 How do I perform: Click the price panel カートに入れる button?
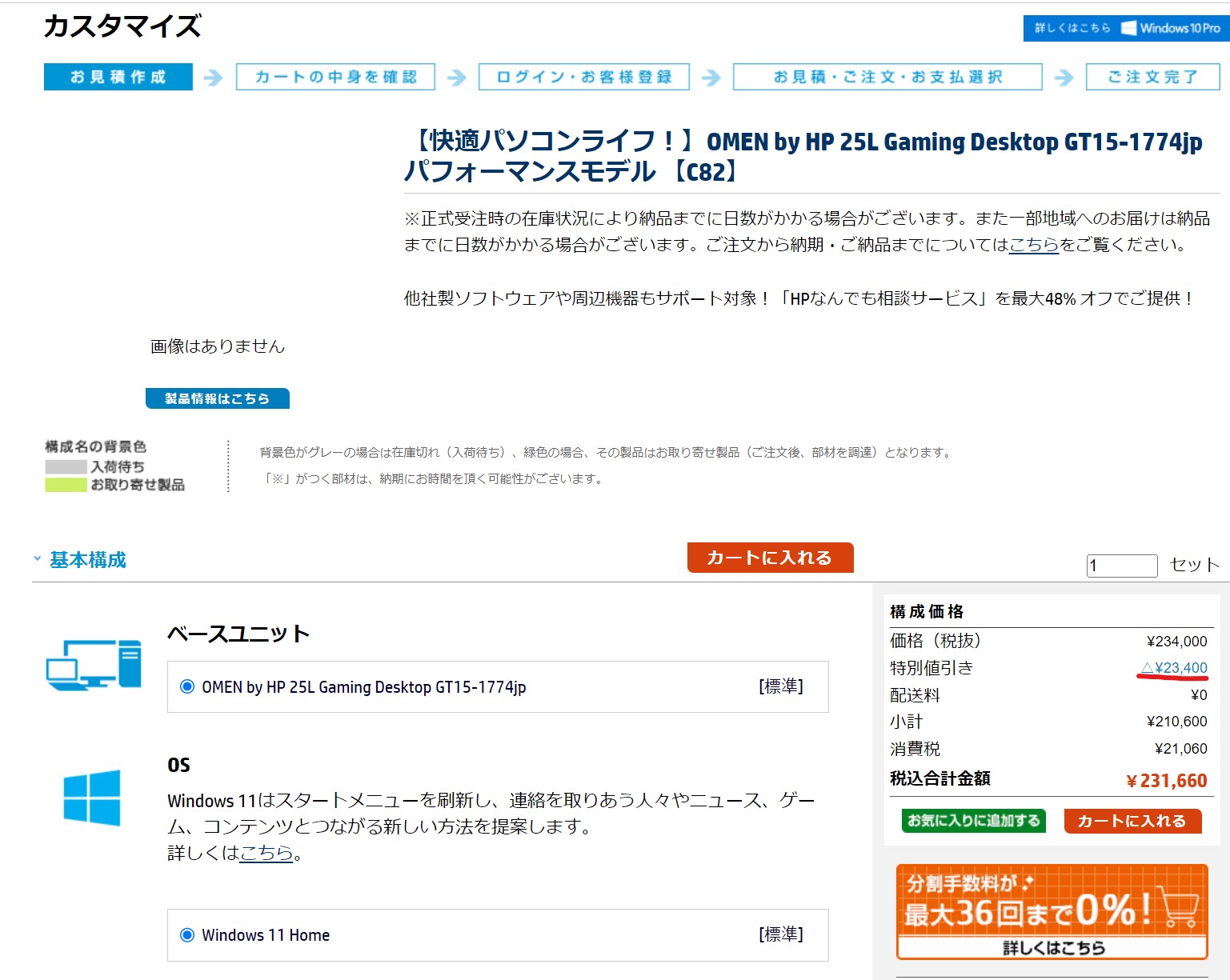1132,821
